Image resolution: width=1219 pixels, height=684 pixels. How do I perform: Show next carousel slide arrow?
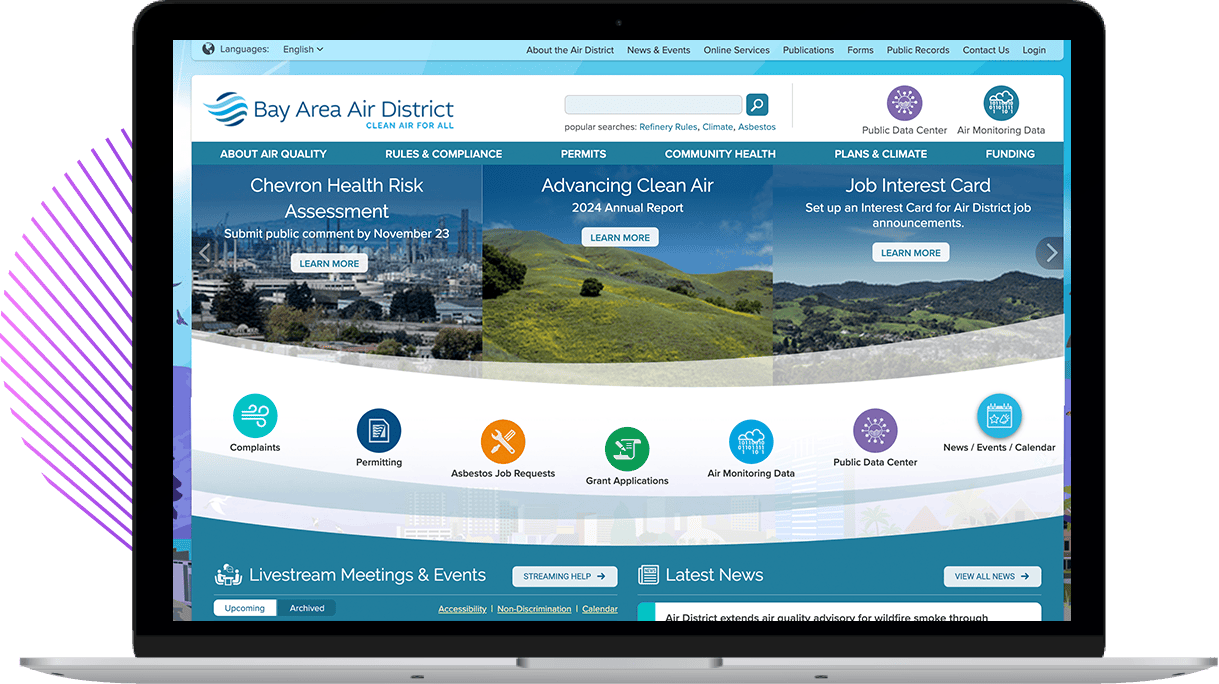pos(1050,253)
